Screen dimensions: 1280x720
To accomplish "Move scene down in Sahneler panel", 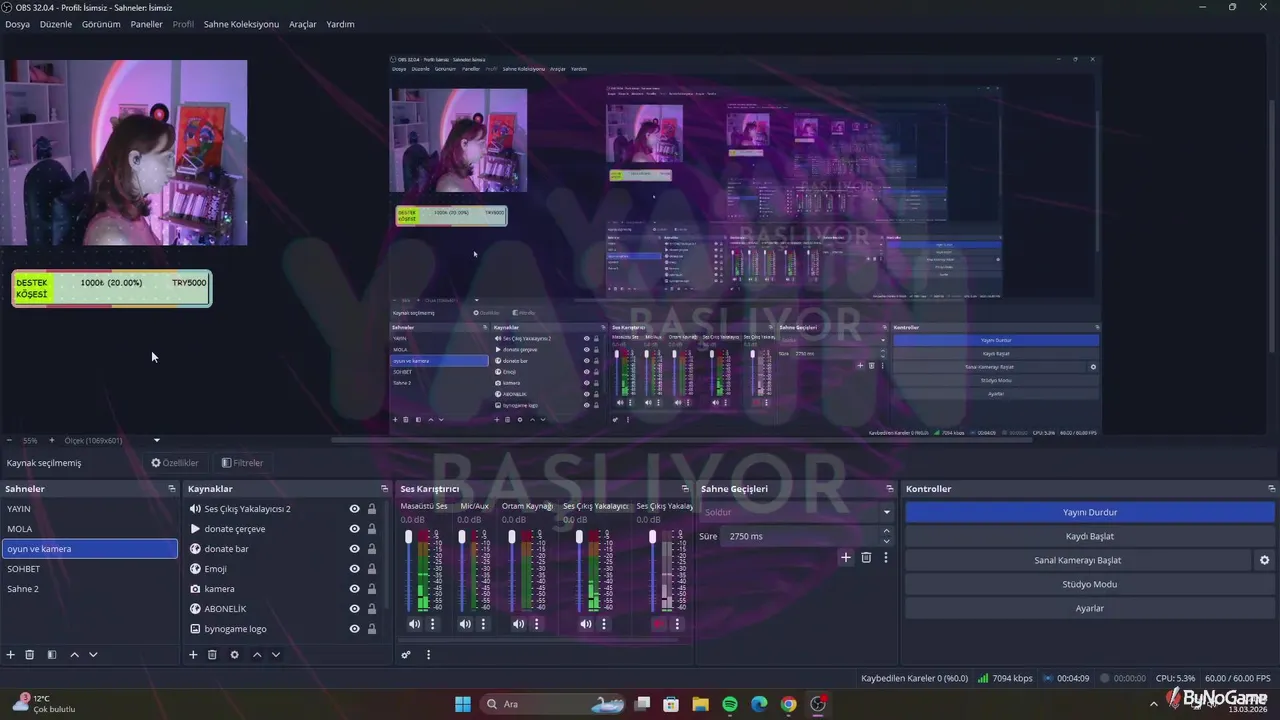I will coord(93,655).
